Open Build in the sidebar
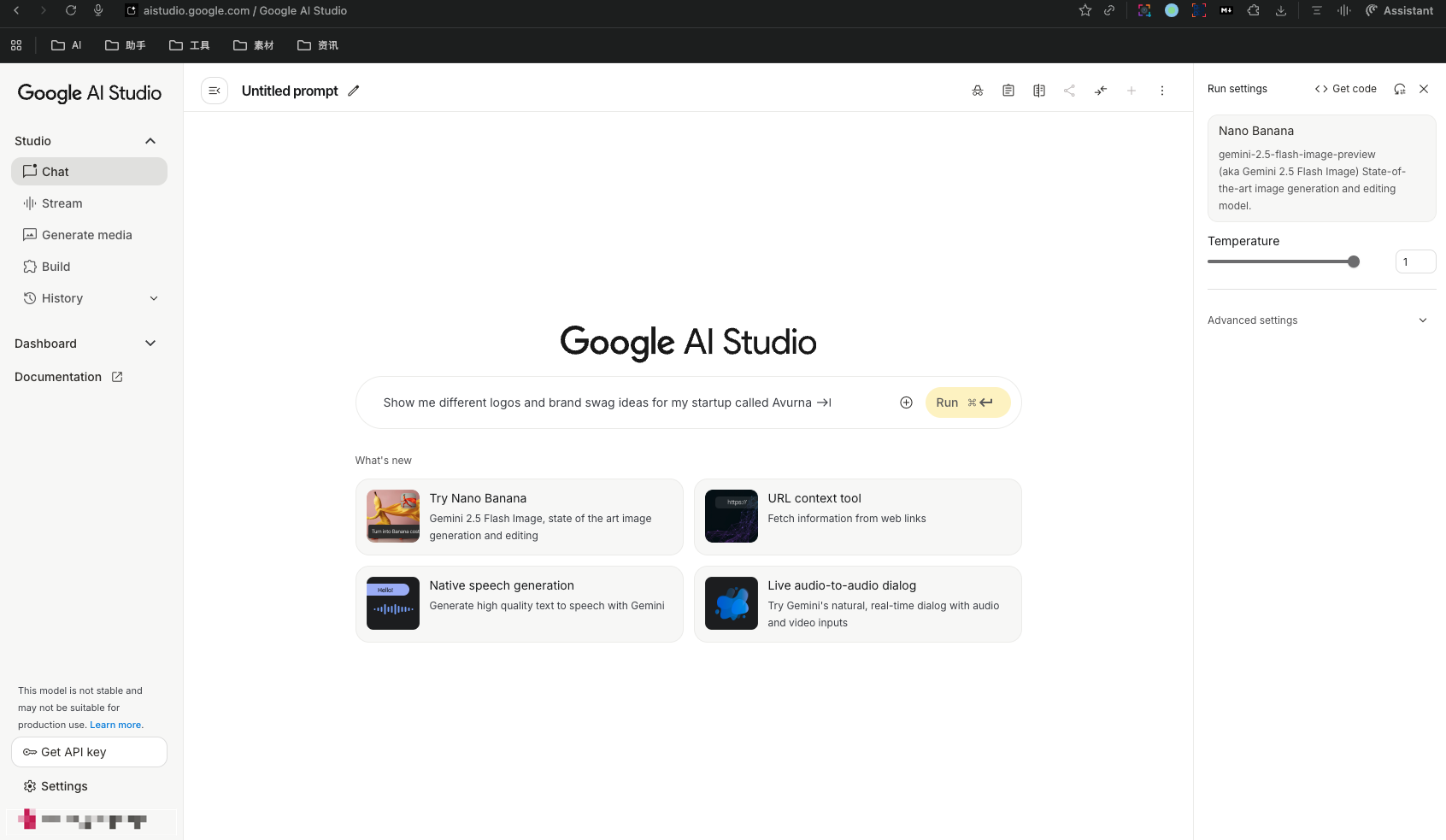Screen dimensions: 1446x840 [x=89, y=267]
